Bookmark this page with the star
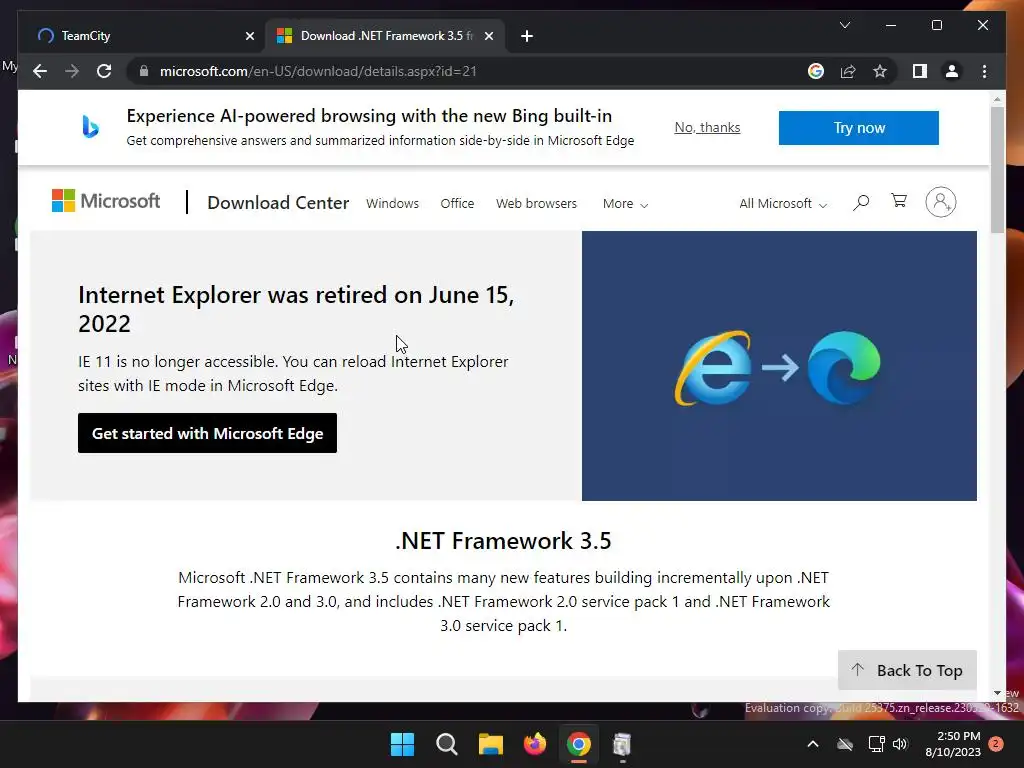The image size is (1024, 768). (880, 71)
